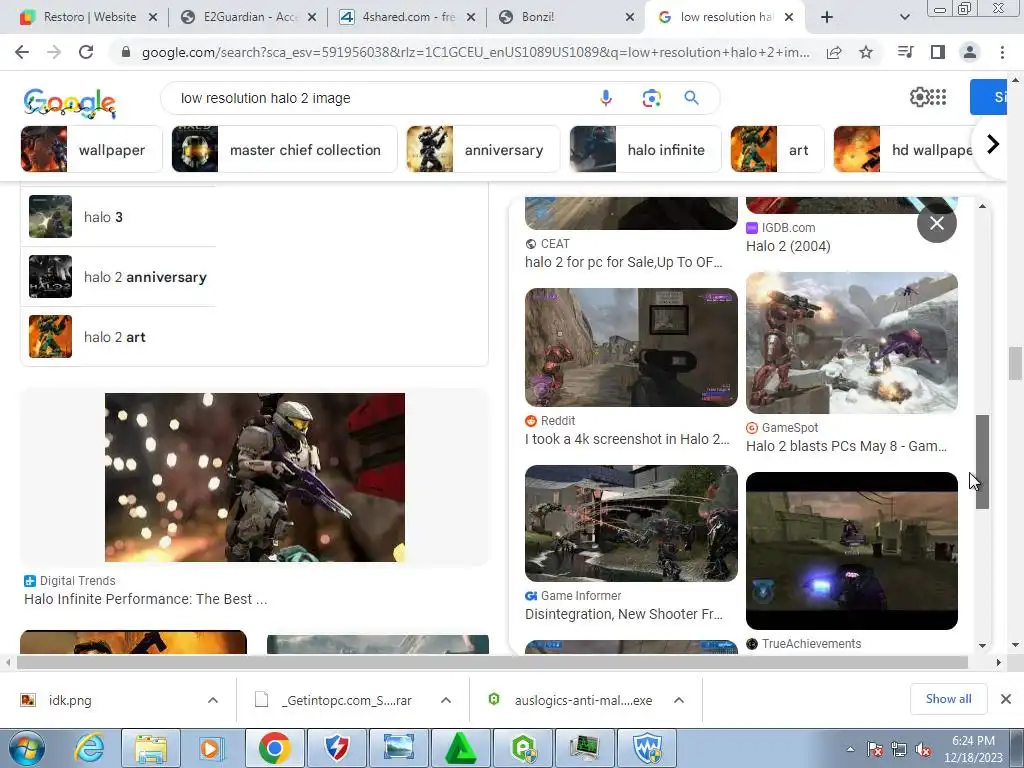The width and height of the screenshot is (1024, 768).
Task: Expand the Getintopc rar download options
Action: [x=446, y=700]
